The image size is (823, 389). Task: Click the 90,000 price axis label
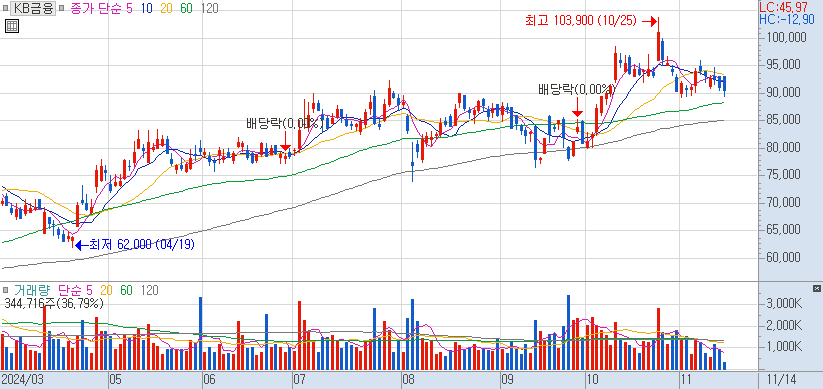[784, 92]
